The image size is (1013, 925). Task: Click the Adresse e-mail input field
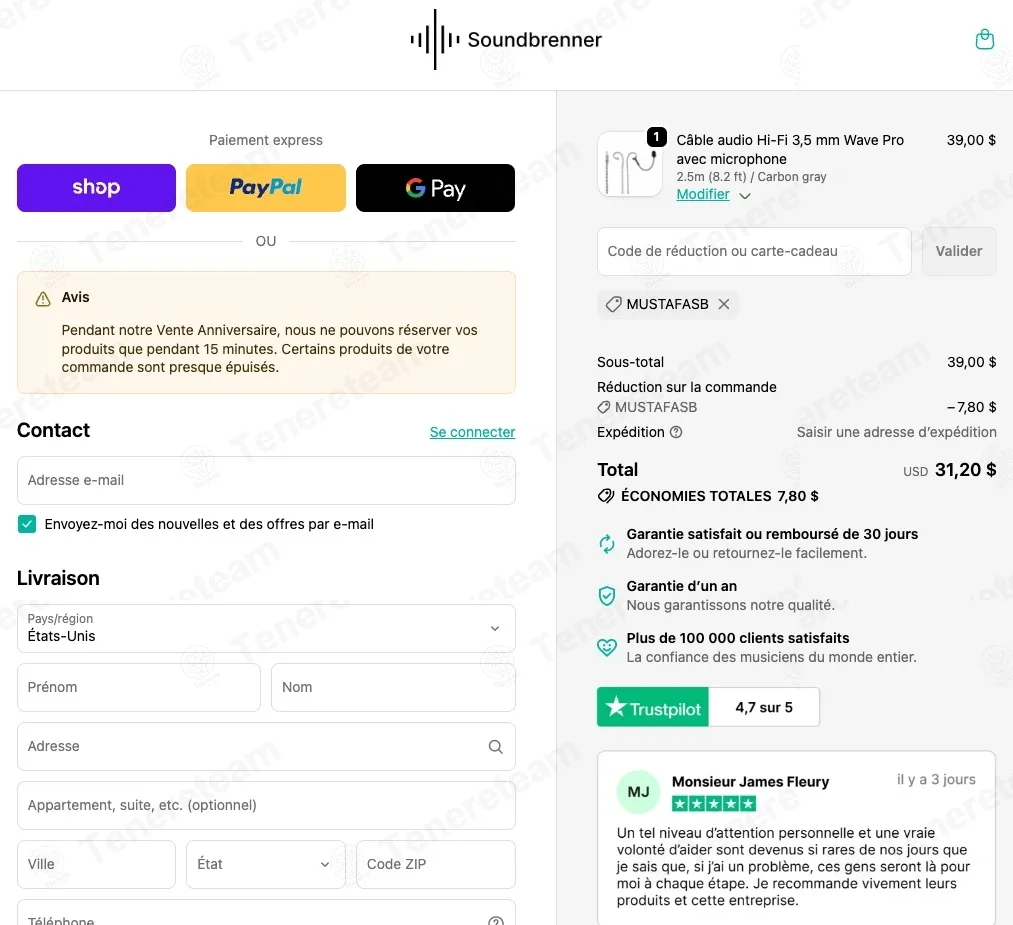(x=266, y=481)
